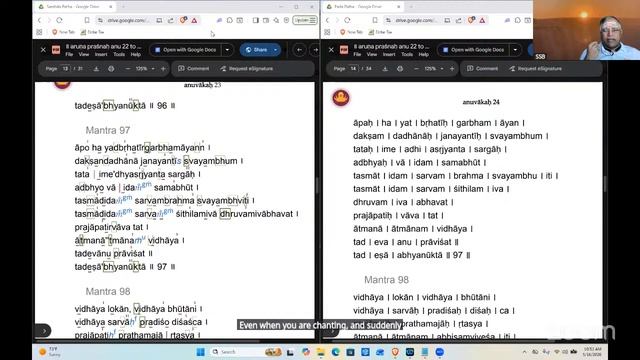Open Help menu in left viewer
This screenshot has height=360, width=640.
tap(136, 54)
